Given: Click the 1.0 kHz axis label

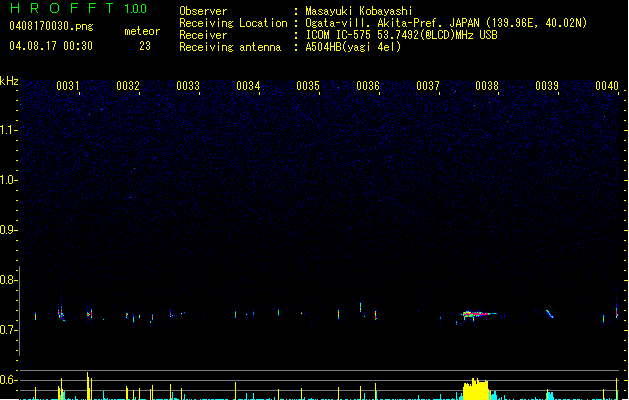Looking at the screenshot, I should click(9, 180).
